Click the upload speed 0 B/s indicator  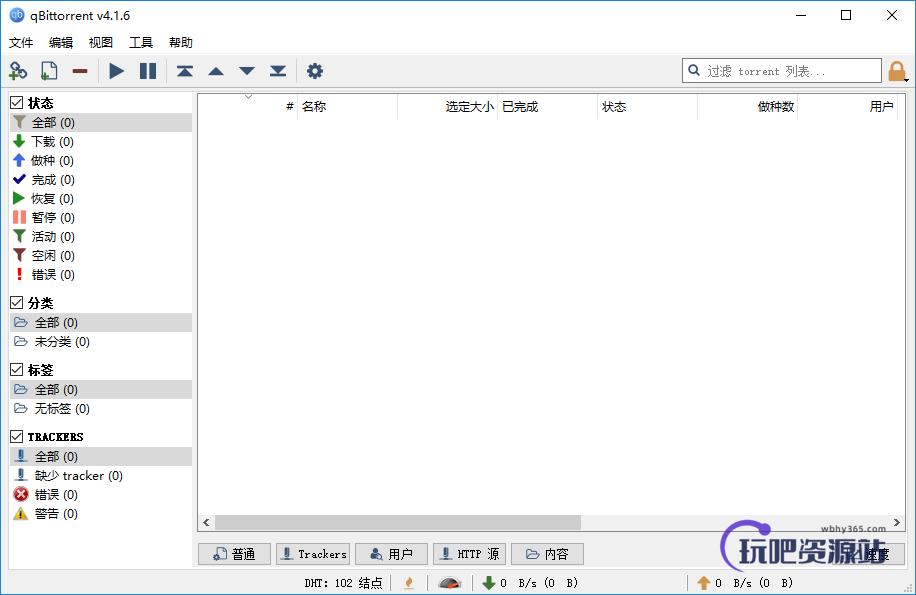pyautogui.click(x=745, y=583)
